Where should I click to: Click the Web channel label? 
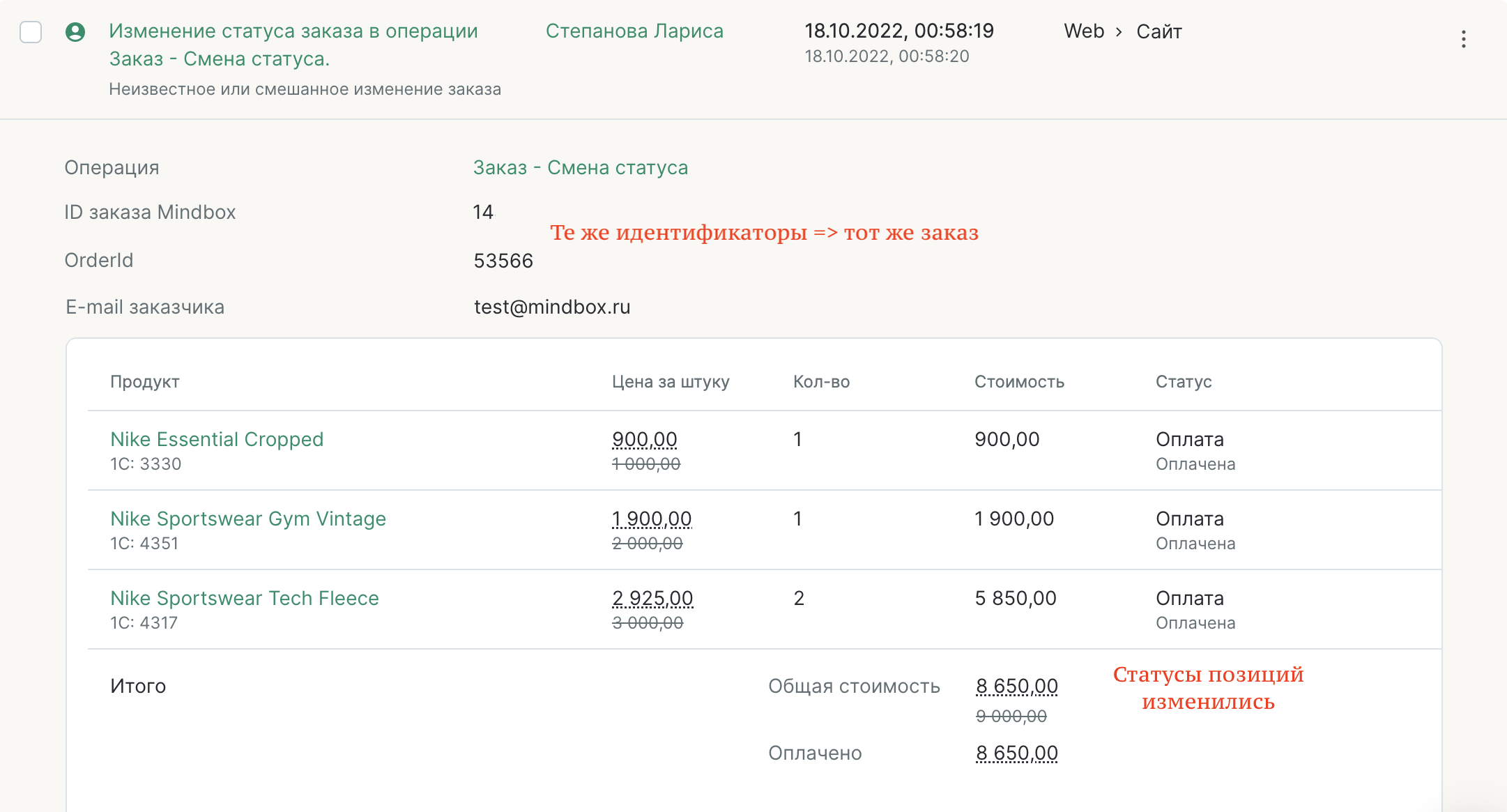[x=1084, y=31]
